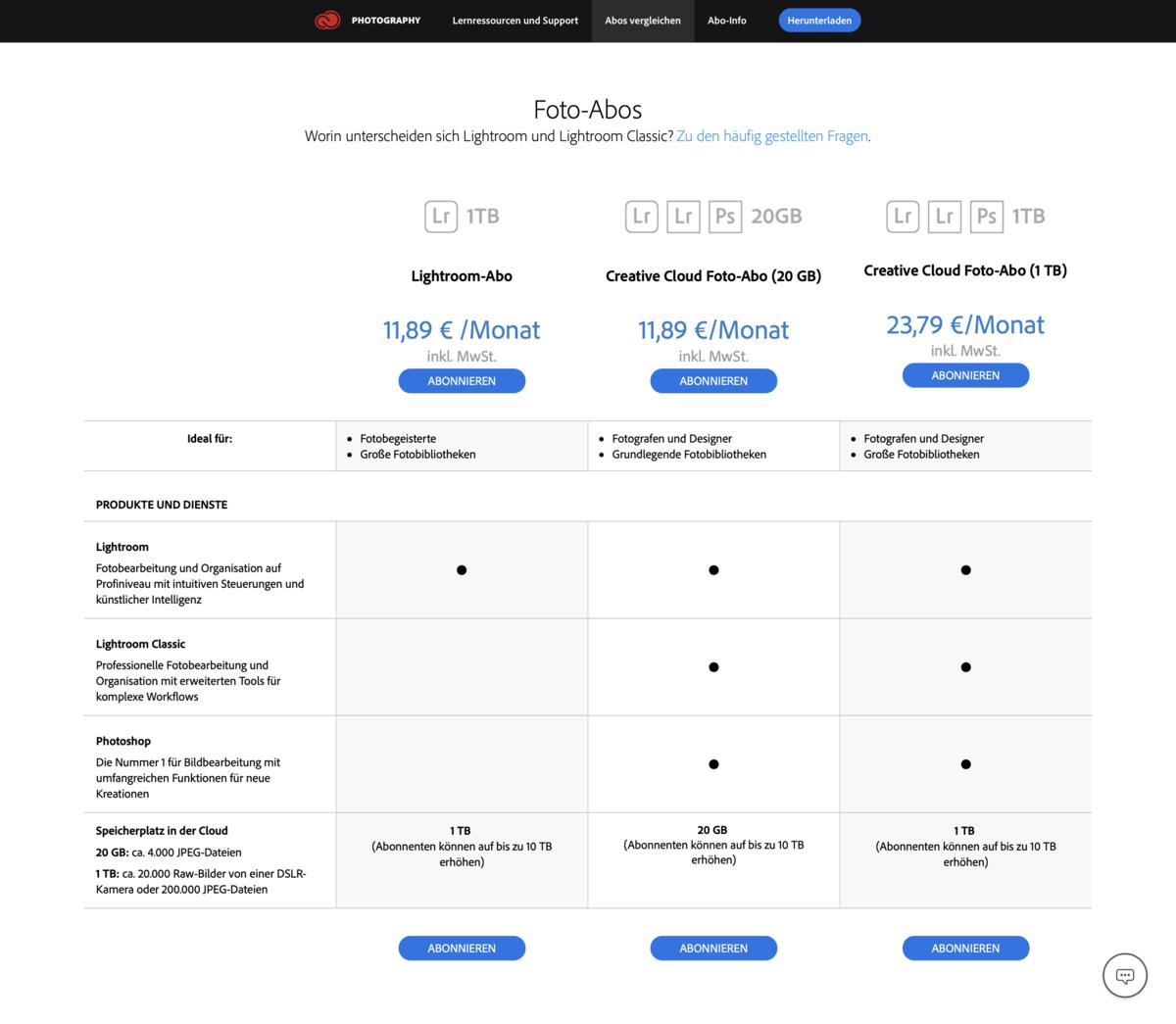1176x1024 pixels.
Task: Click the 'Photoshop' row heading
Action: [x=123, y=741]
